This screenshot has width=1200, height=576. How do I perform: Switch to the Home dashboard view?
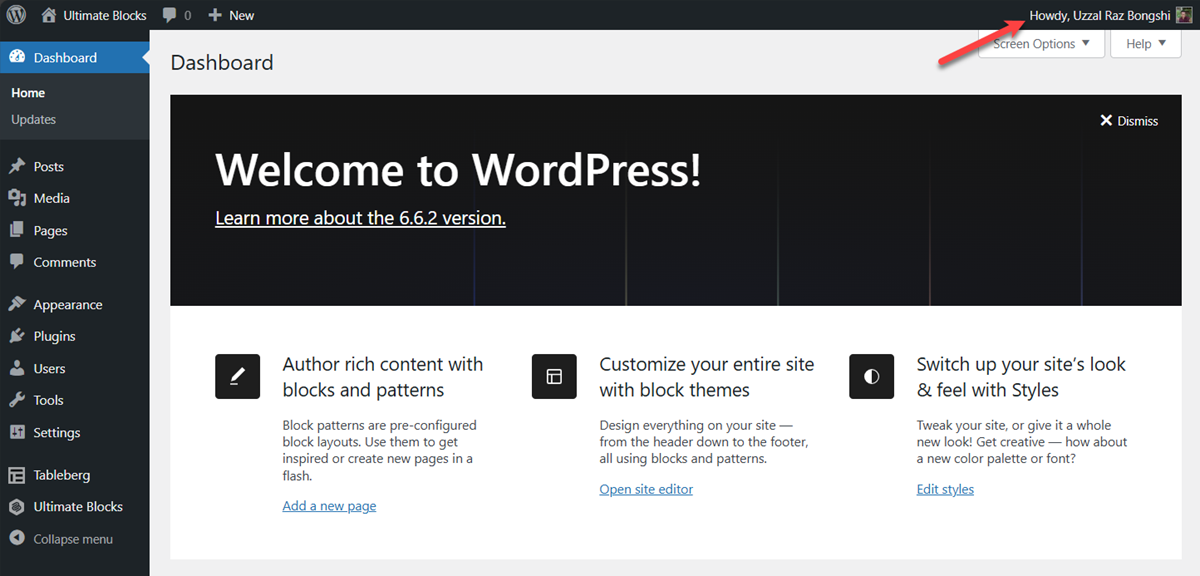28,92
